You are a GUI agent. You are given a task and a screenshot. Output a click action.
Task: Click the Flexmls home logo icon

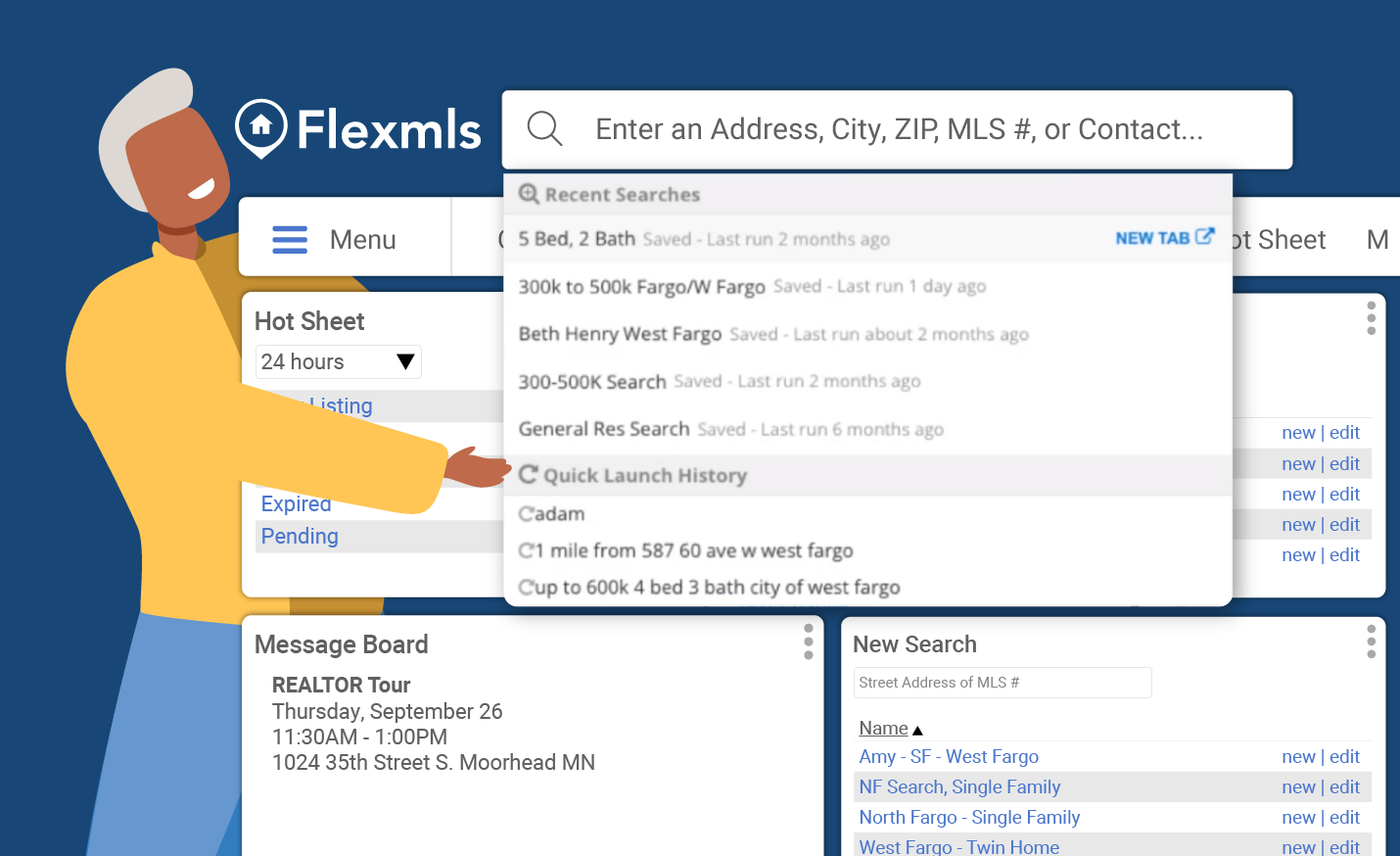pyautogui.click(x=261, y=128)
